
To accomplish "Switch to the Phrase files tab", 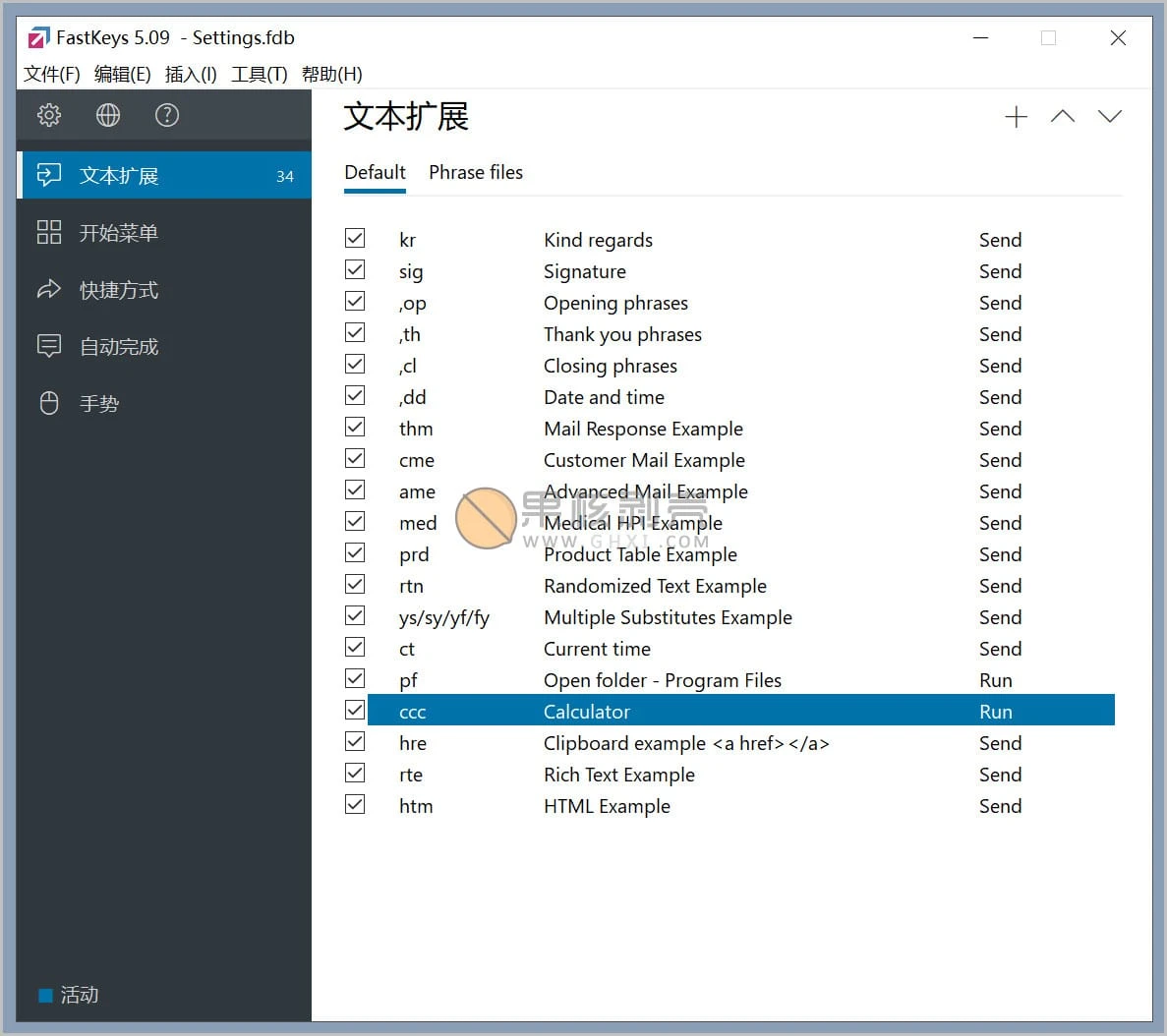I will click(476, 172).
